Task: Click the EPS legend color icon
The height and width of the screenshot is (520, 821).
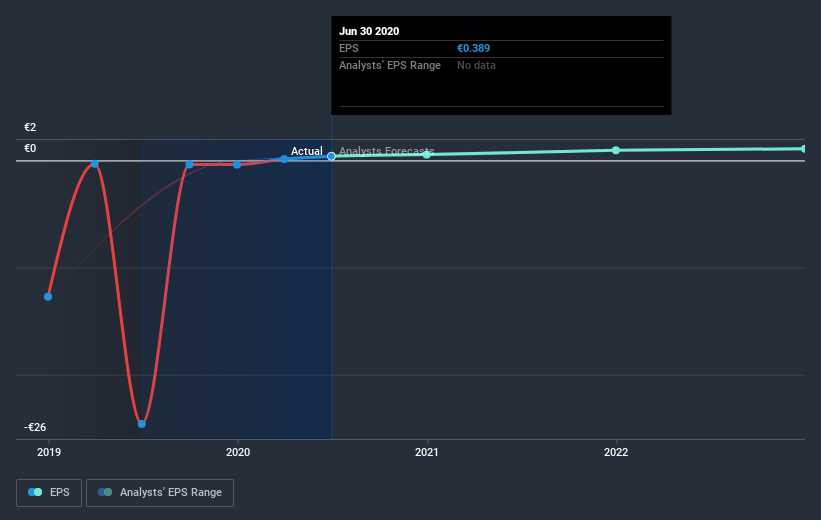Action: point(35,492)
